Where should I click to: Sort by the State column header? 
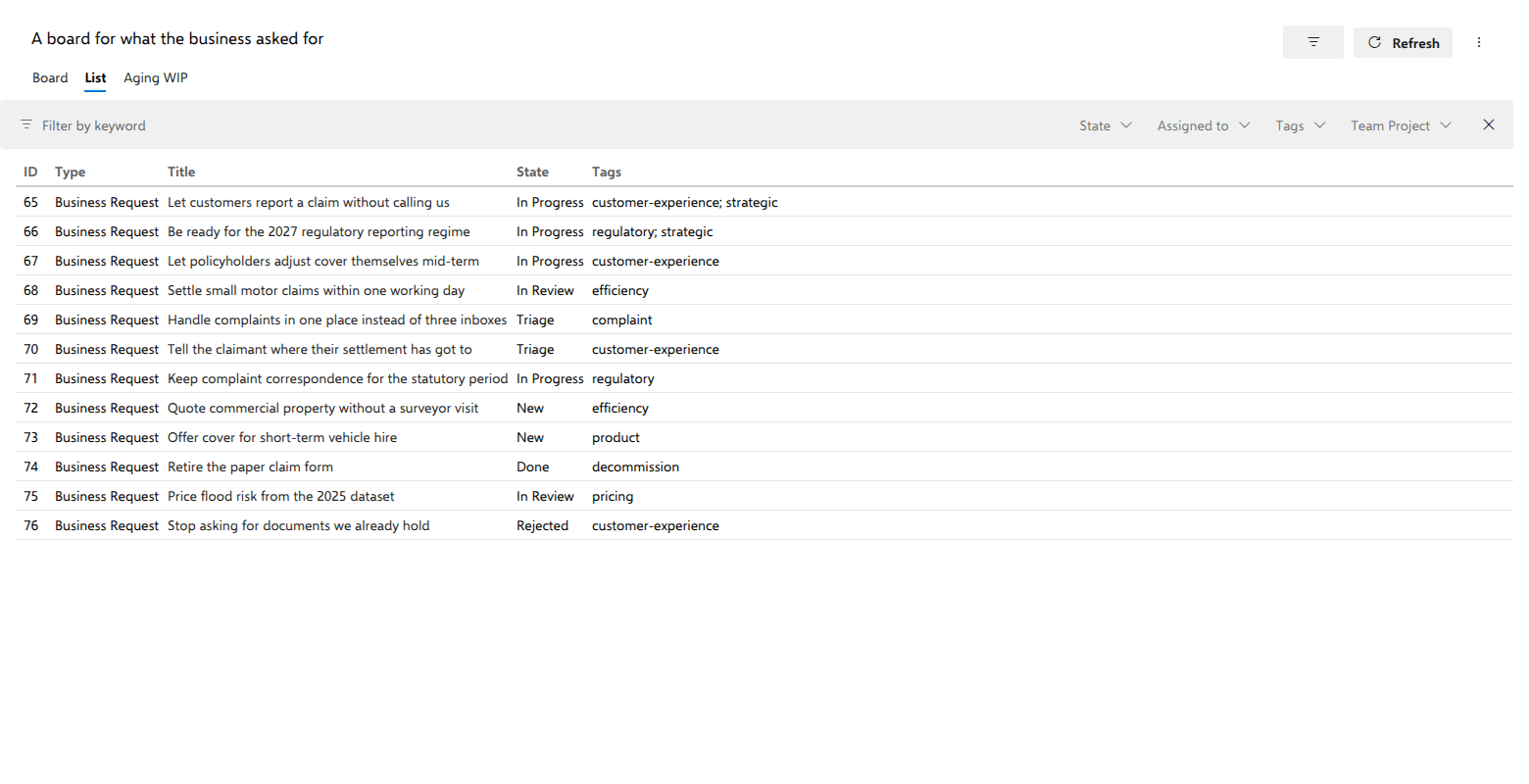coord(532,171)
